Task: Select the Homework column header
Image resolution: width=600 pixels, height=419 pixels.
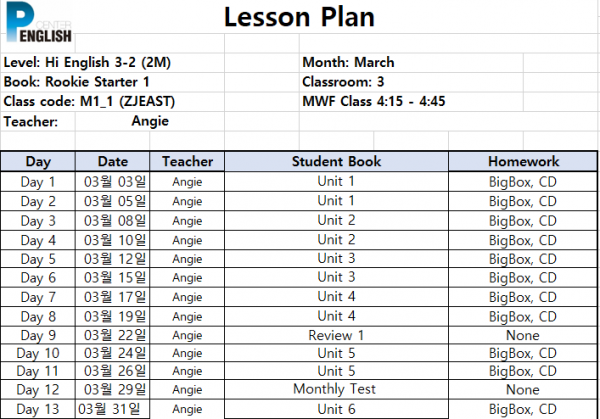Action: tap(523, 161)
